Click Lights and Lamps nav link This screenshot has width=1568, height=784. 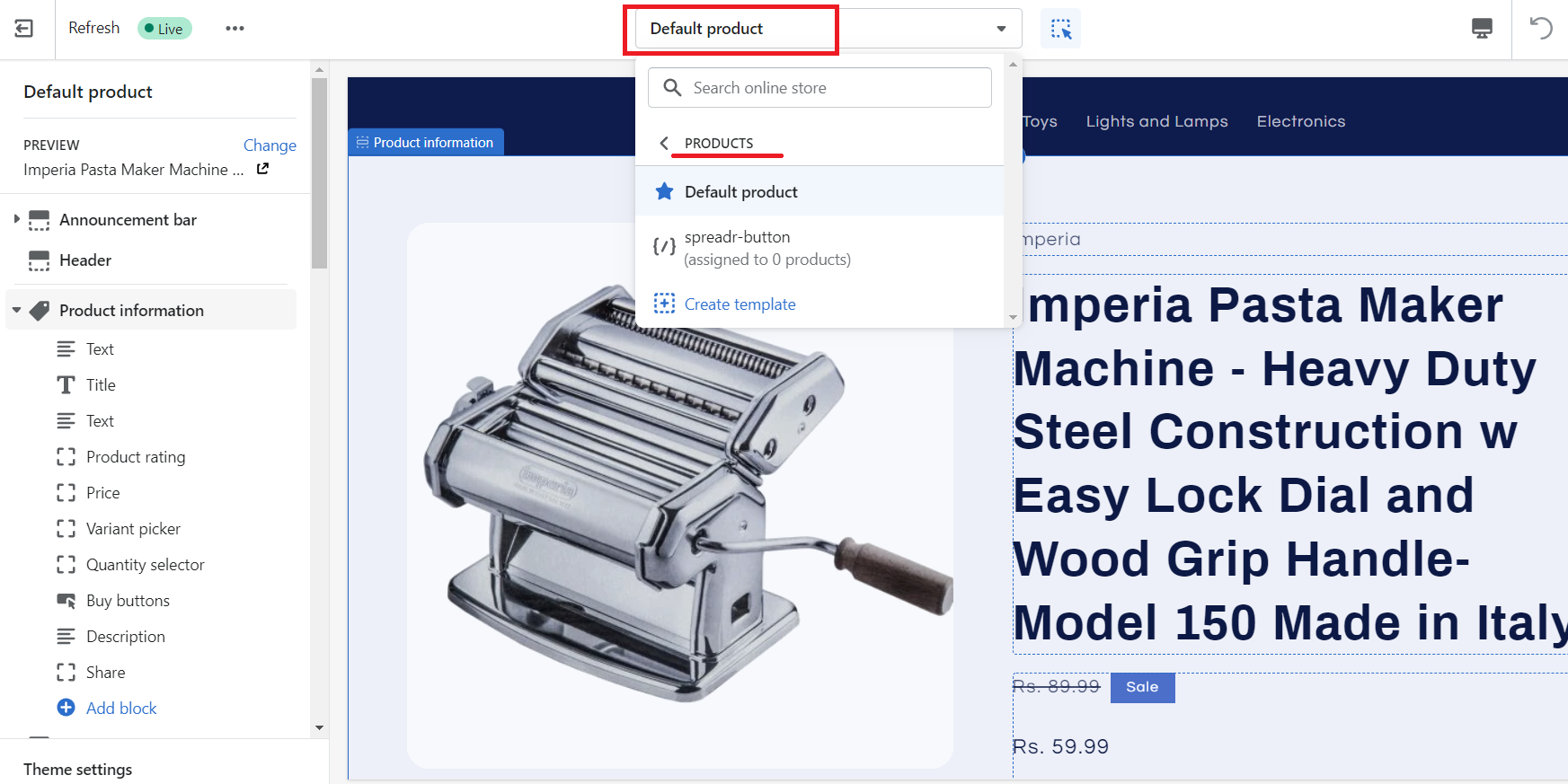click(x=1156, y=121)
